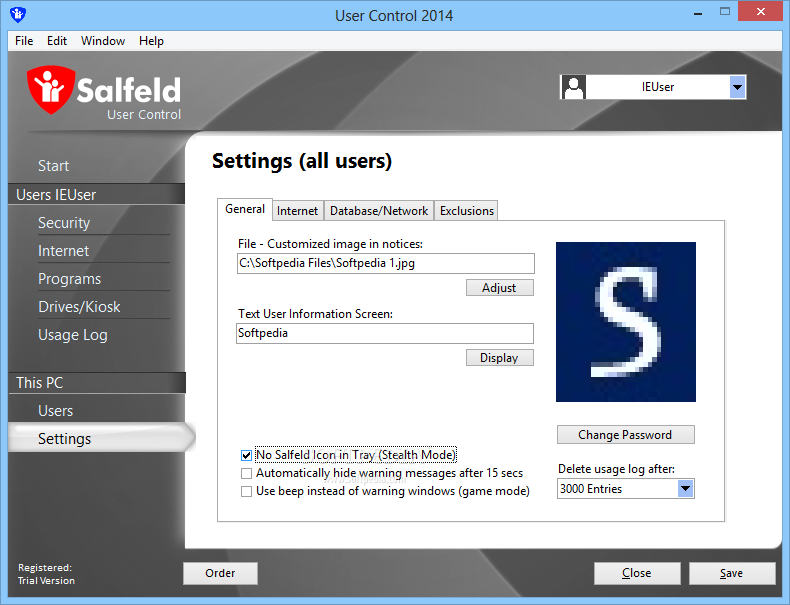This screenshot has width=790, height=605.
Task: Open Security in the sidebar
Action: [x=64, y=223]
